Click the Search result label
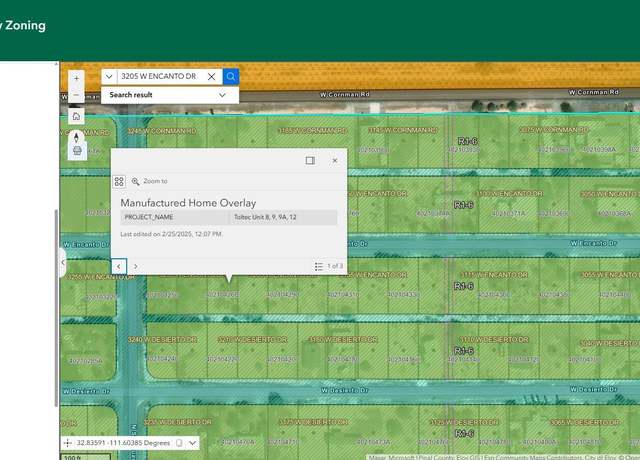The height and width of the screenshot is (460, 640). tap(131, 95)
